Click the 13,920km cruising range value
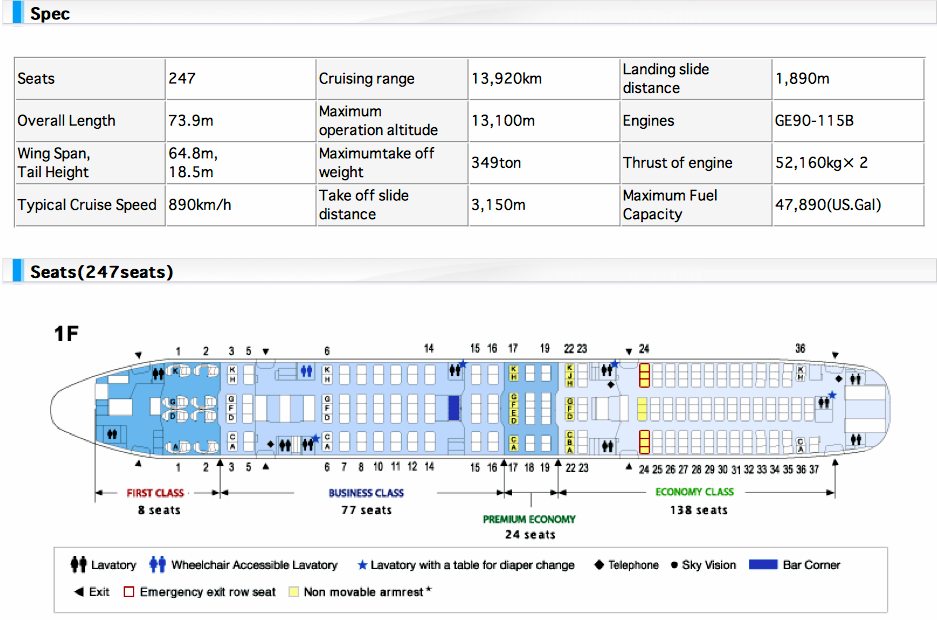937x620 pixels. click(x=506, y=79)
